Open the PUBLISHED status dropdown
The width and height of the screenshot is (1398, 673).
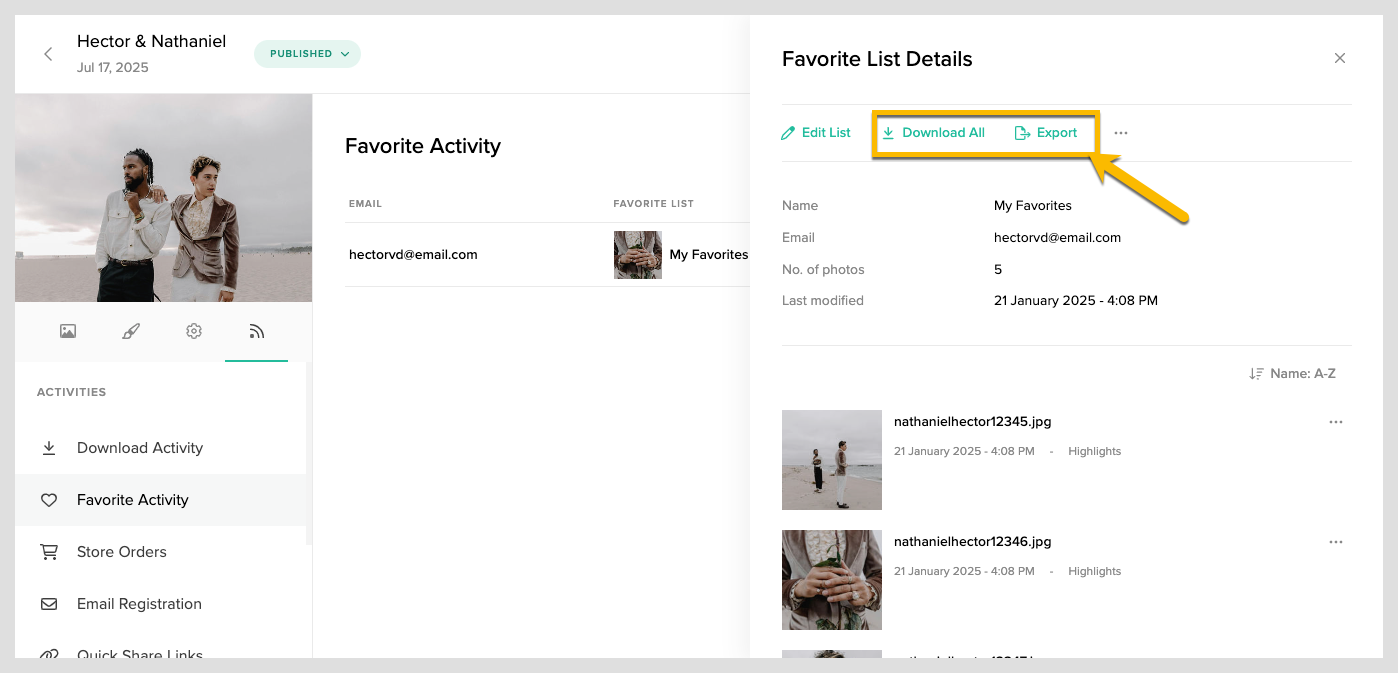coord(307,54)
